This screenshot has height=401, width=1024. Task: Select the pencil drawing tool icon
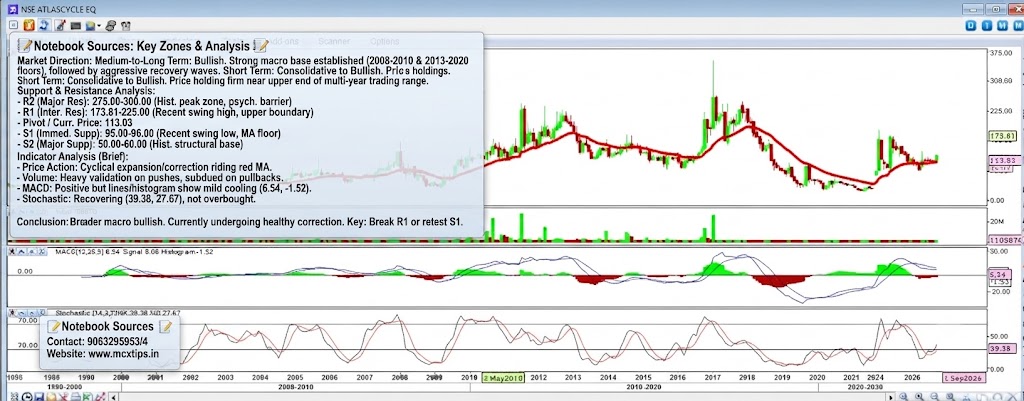pos(60,25)
